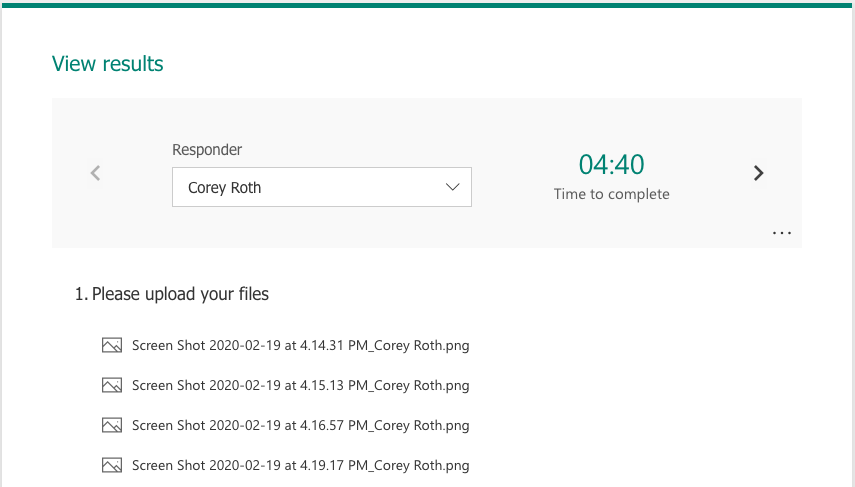Click image icon beside the 4.15.13 PM screenshot
Viewport: 855px width, 487px height.
pos(112,385)
